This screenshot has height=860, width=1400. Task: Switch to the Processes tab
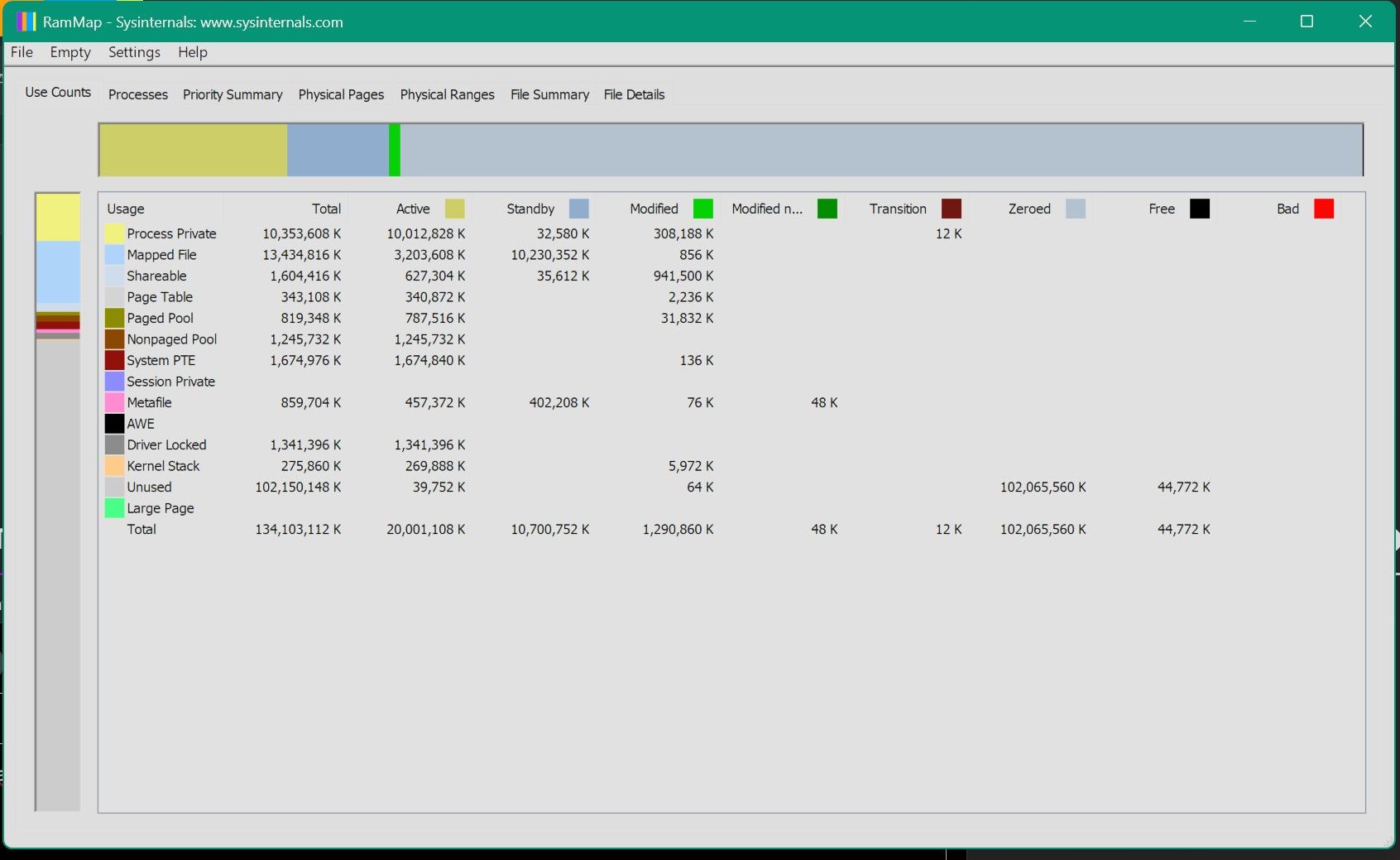(137, 94)
